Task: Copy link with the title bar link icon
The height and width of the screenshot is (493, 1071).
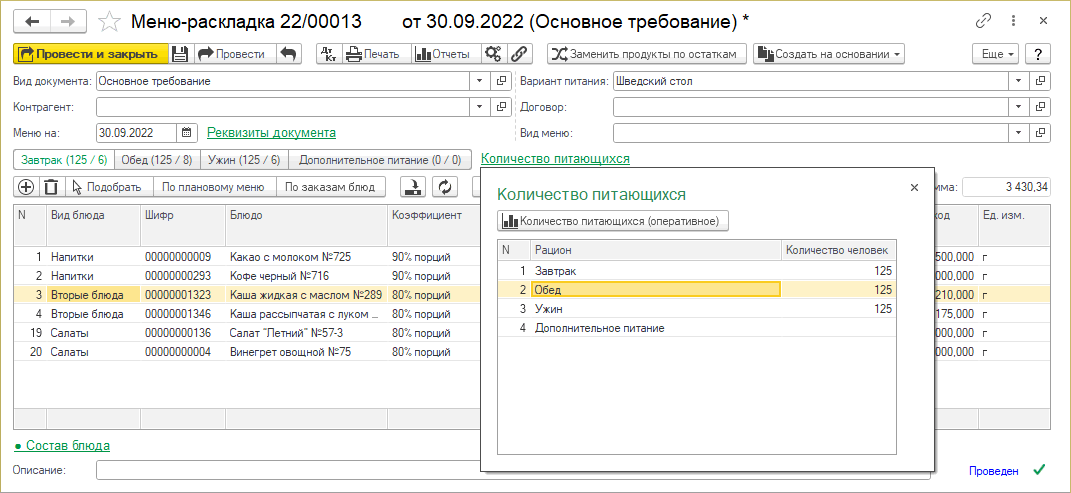Action: pyautogui.click(x=983, y=21)
